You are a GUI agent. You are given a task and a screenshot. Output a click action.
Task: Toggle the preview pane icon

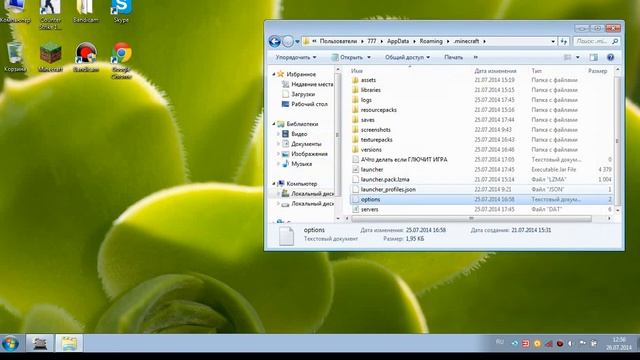[x=593, y=58]
